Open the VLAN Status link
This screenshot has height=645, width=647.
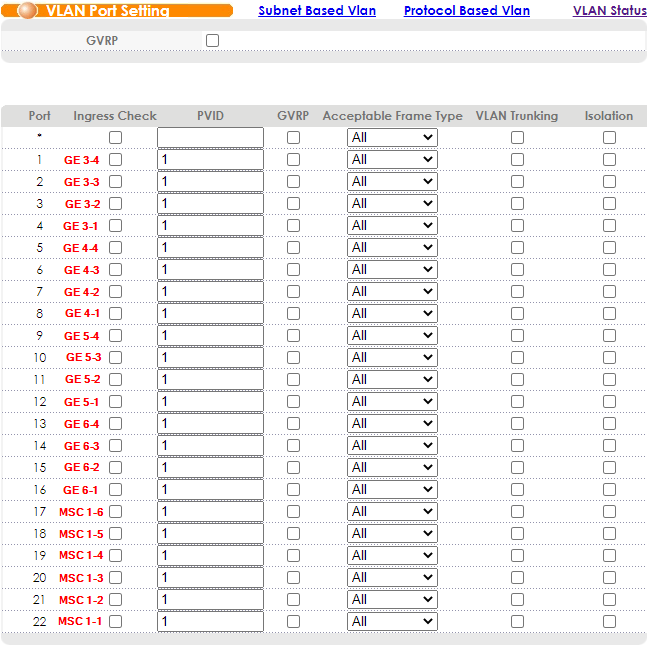pos(609,11)
